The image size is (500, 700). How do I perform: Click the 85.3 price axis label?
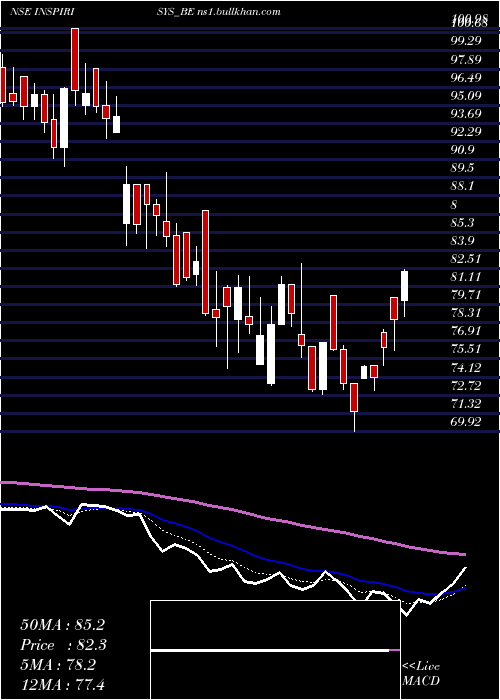(x=463, y=223)
